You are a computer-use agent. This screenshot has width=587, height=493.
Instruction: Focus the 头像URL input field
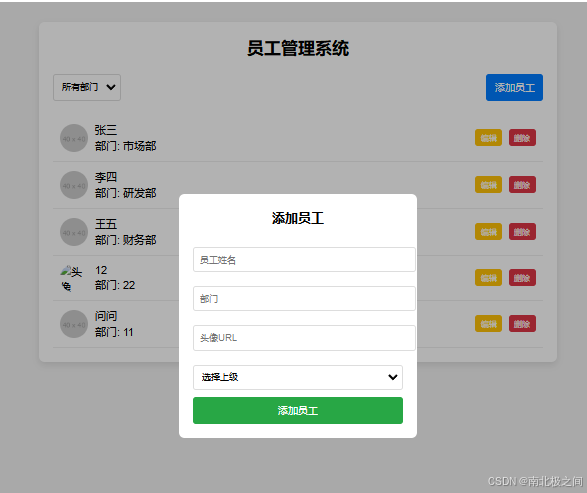coord(304,338)
